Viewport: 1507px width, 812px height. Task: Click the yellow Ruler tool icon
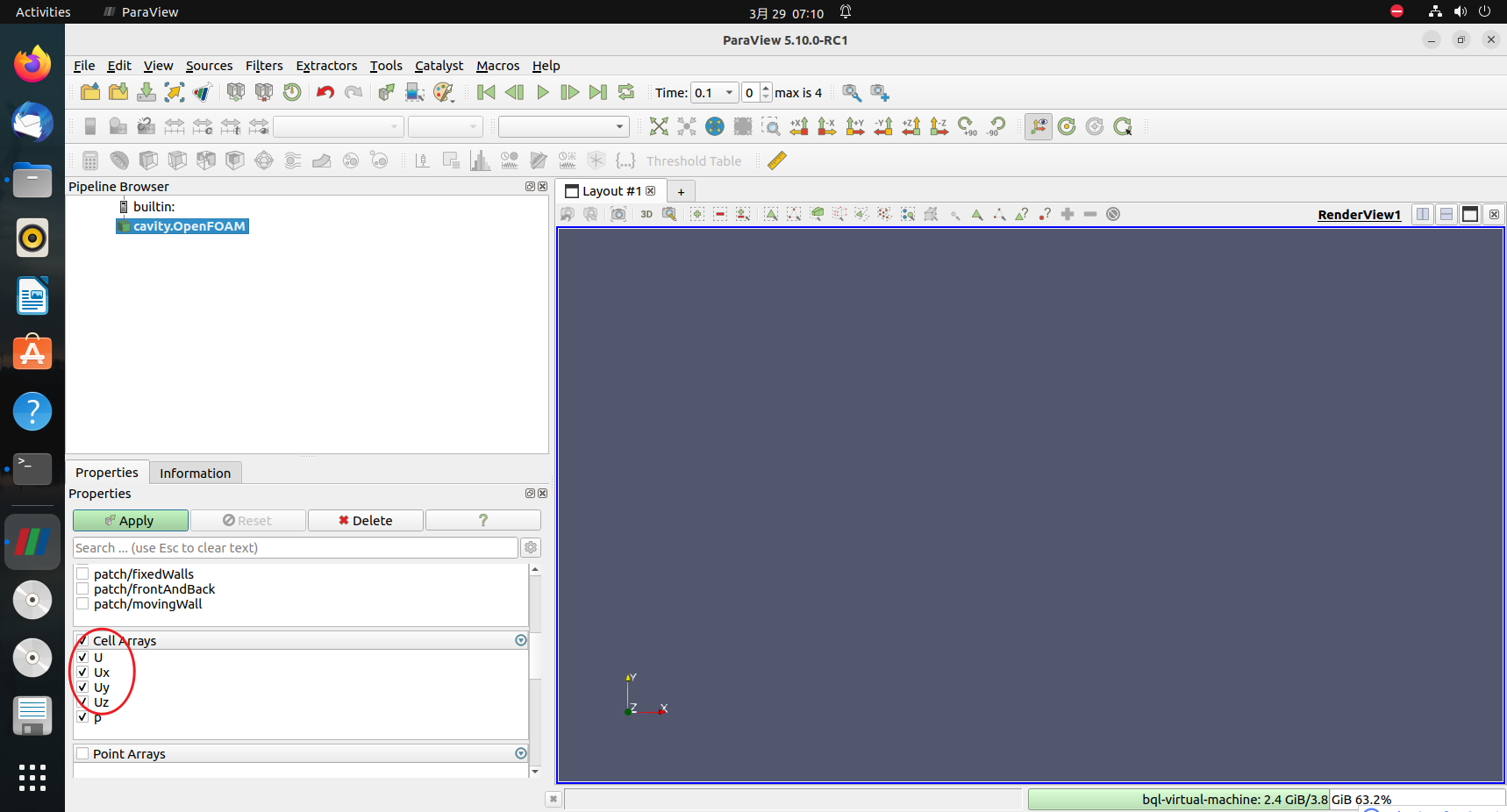777,160
